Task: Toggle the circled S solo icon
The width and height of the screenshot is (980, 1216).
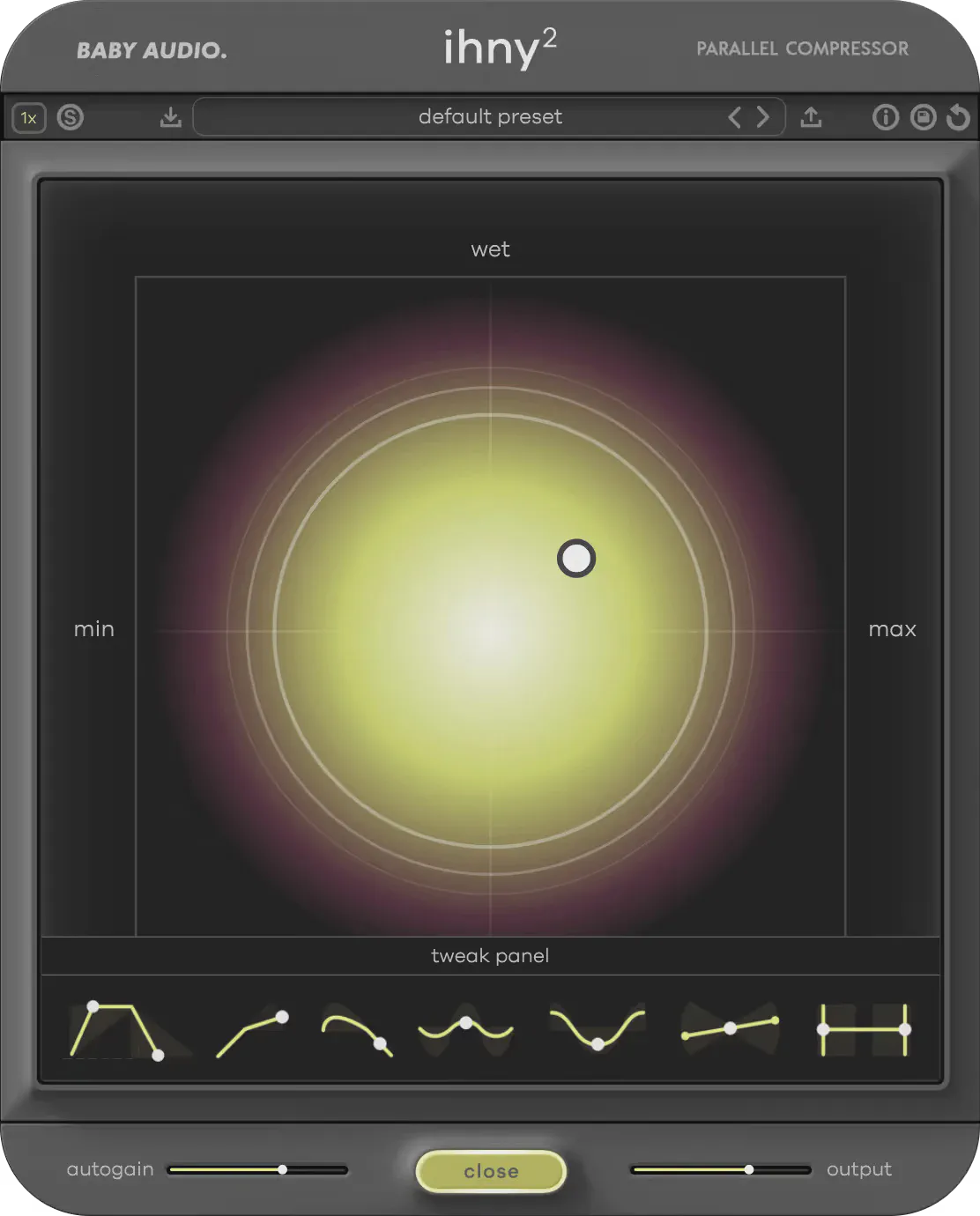Action: (71, 117)
